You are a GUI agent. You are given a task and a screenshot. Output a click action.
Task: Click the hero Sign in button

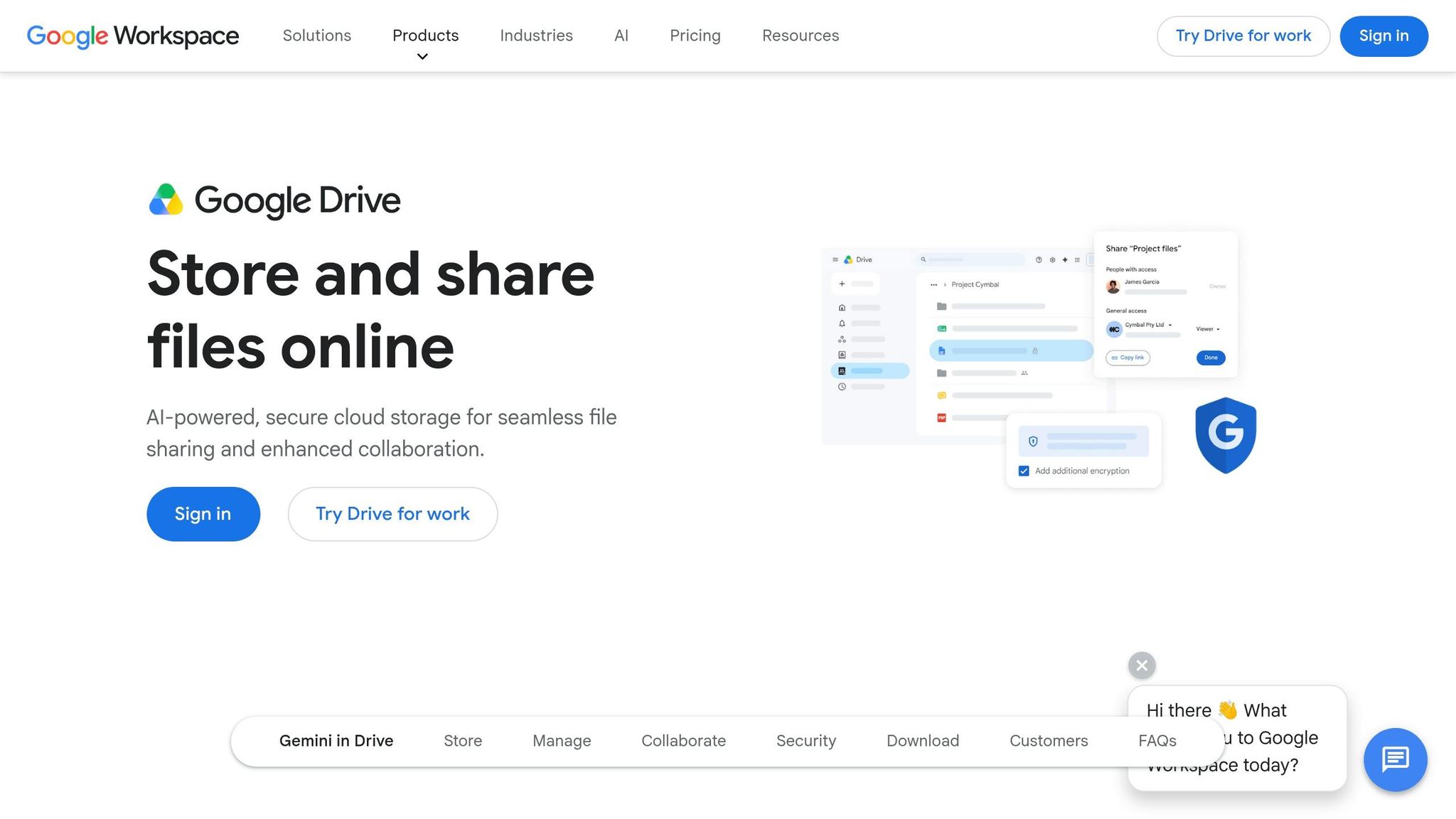203,514
